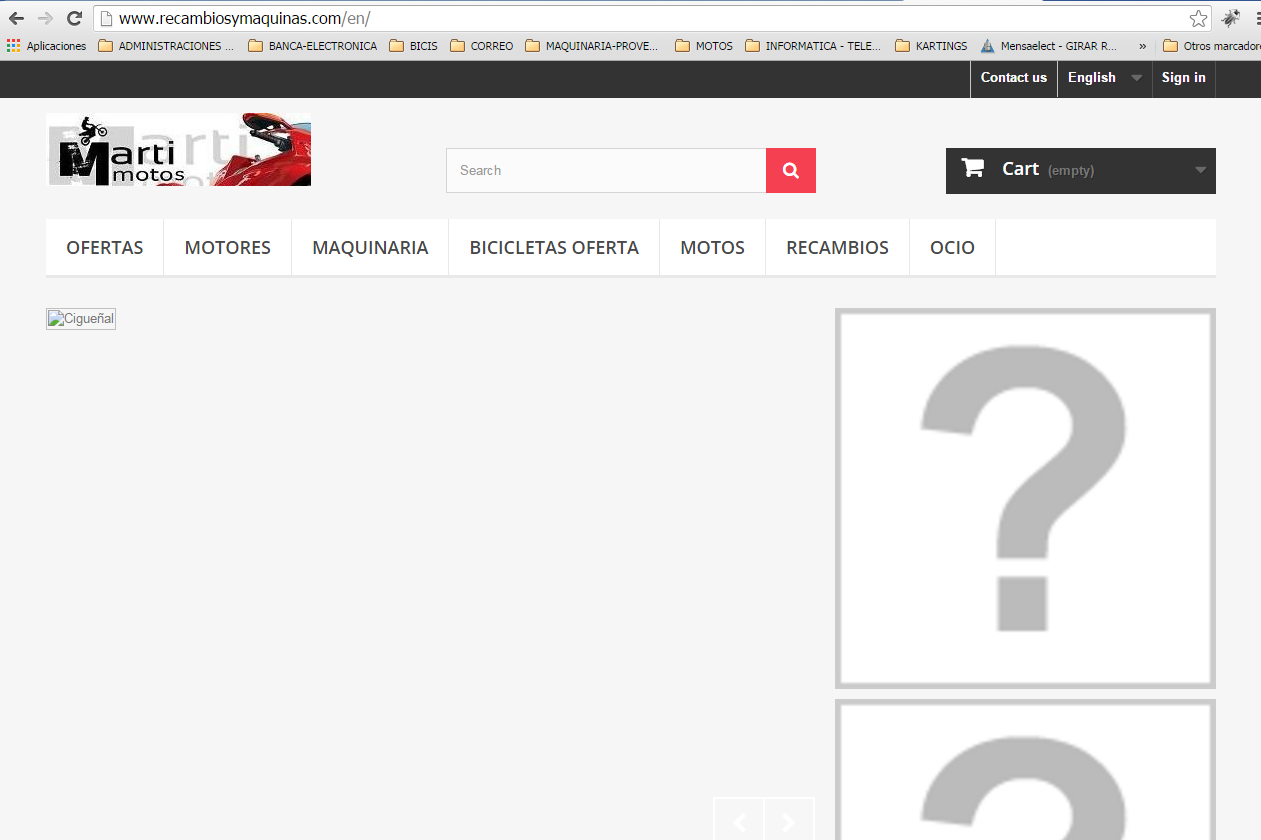The width and height of the screenshot is (1261, 840).
Task: Click the shopping cart icon
Action: coord(973,168)
